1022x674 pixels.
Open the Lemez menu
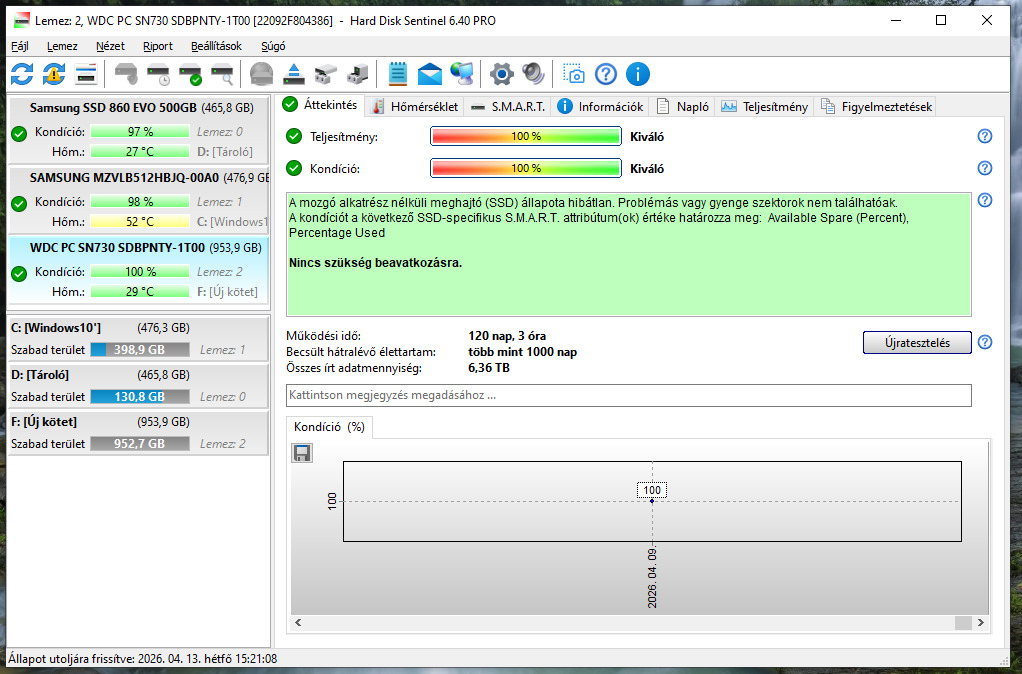click(x=62, y=46)
